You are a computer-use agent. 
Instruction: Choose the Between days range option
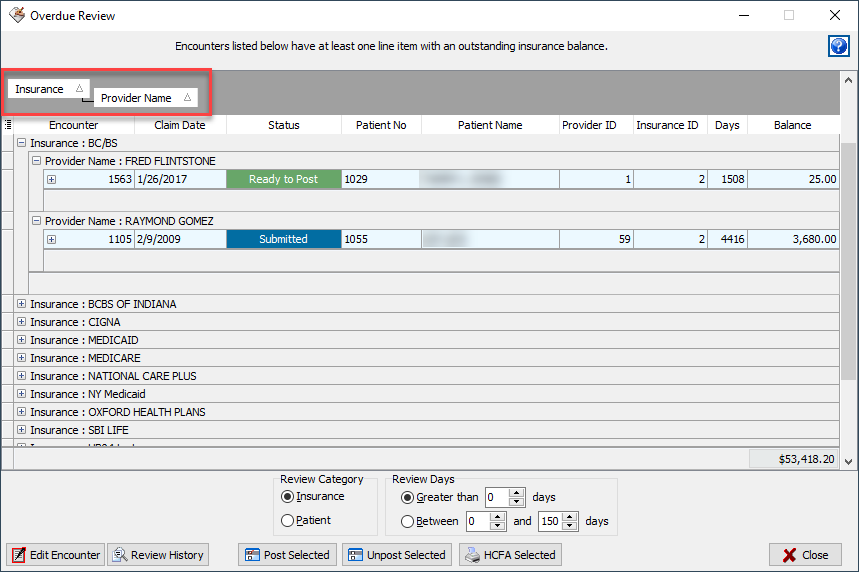[407, 521]
